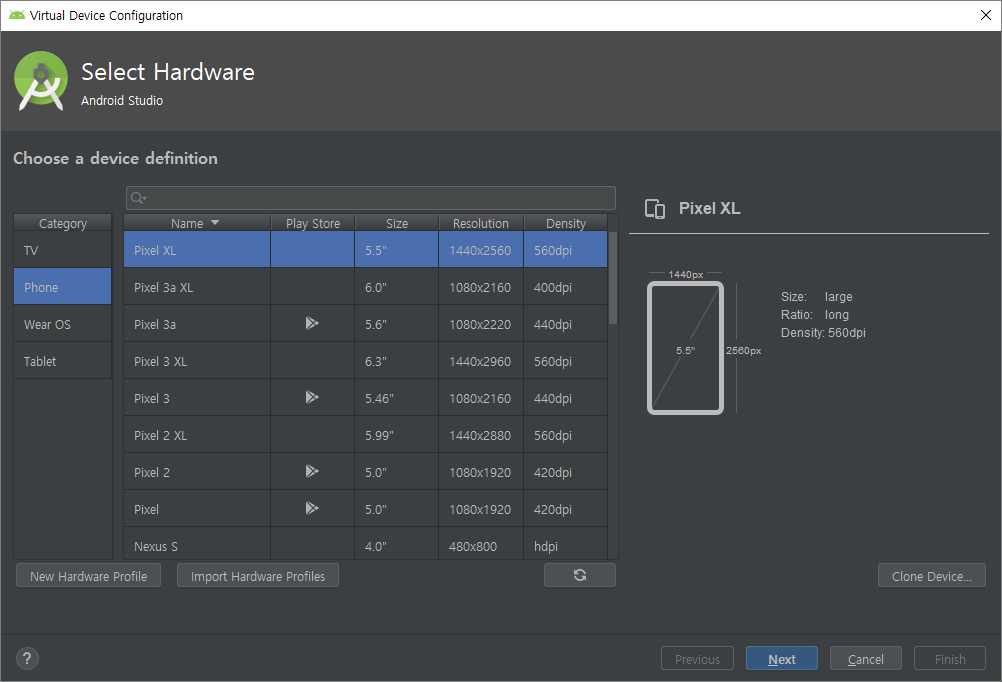The image size is (1002, 682).
Task: Click the 480x800 resolution cell
Action: coord(481,545)
